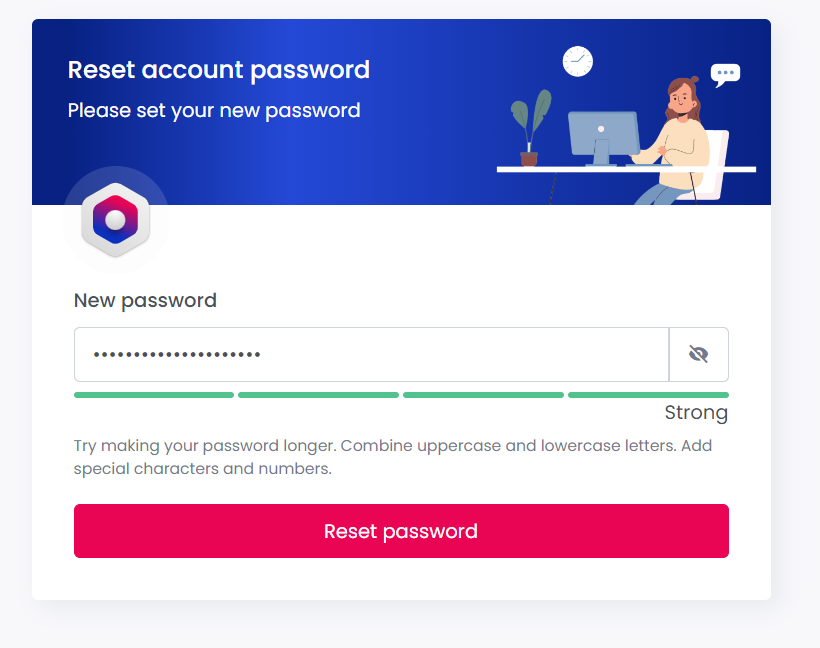Toggle password visibility with the eye-slash icon

click(698, 354)
